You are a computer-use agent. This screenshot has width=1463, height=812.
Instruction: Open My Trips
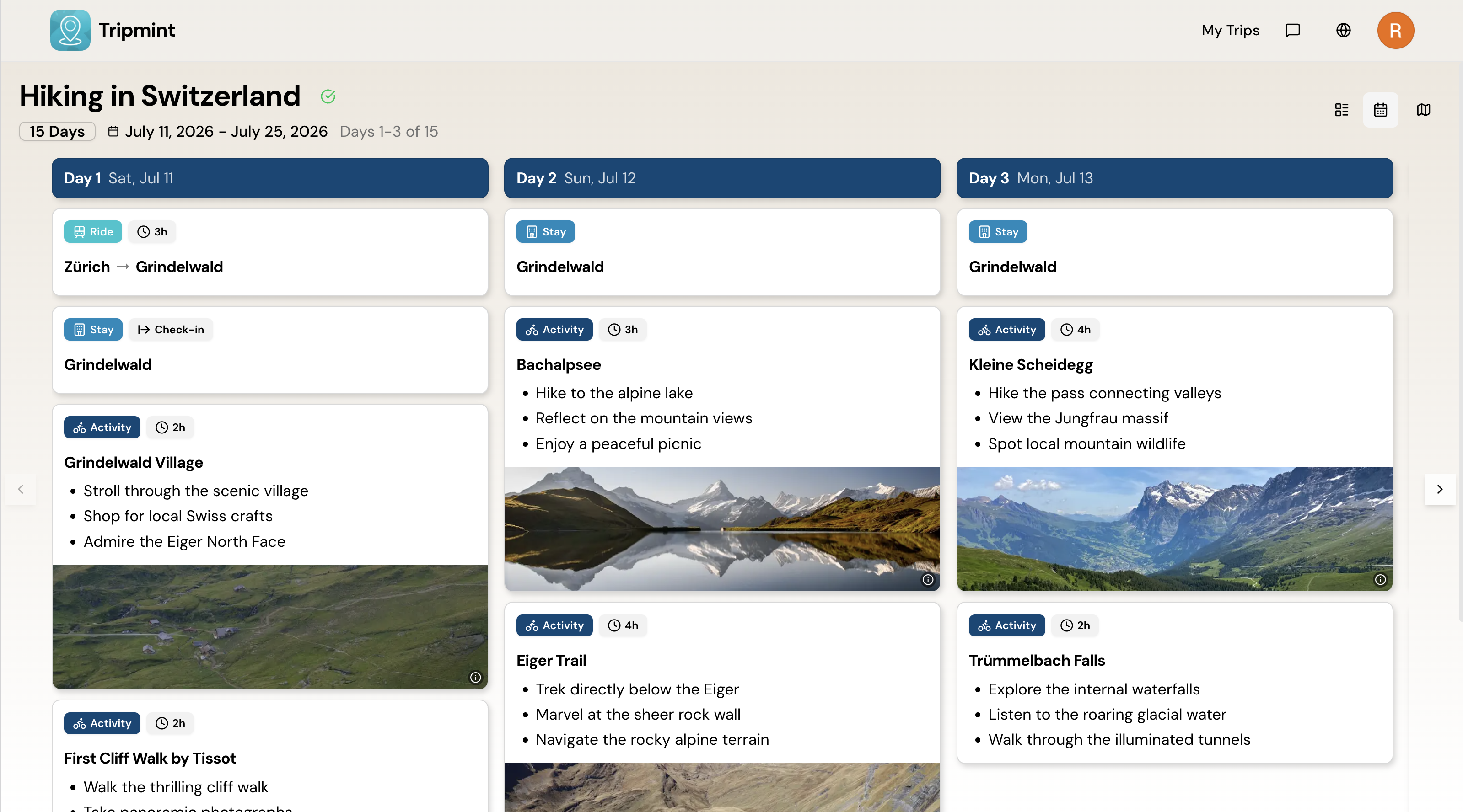point(1230,30)
